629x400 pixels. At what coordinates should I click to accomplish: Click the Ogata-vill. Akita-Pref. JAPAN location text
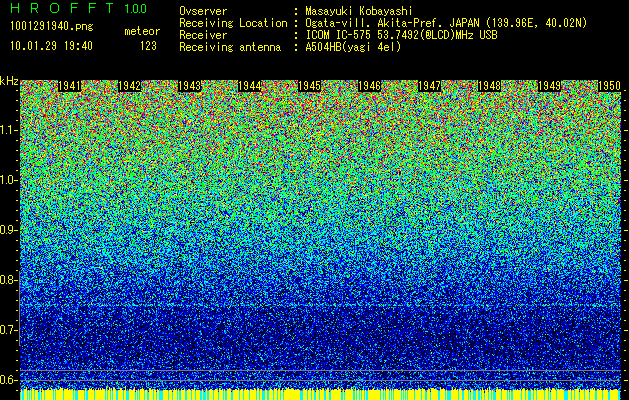[x=446, y=23]
